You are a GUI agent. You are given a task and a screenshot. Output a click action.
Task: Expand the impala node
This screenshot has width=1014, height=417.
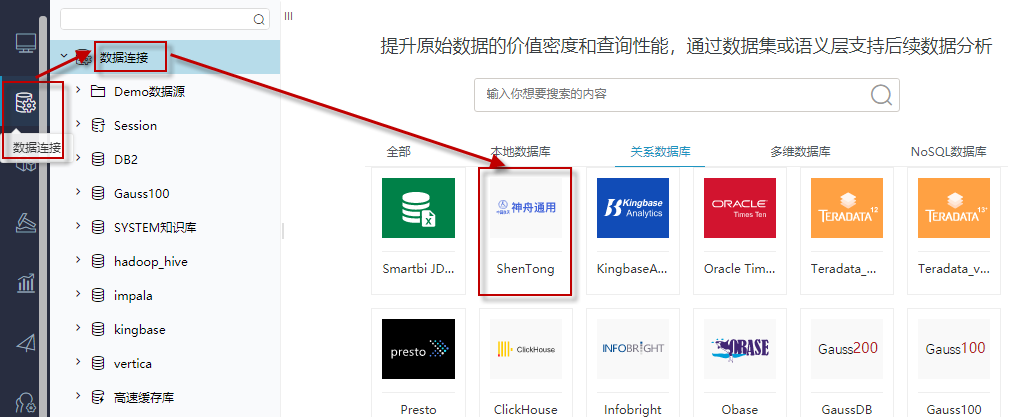(78, 294)
